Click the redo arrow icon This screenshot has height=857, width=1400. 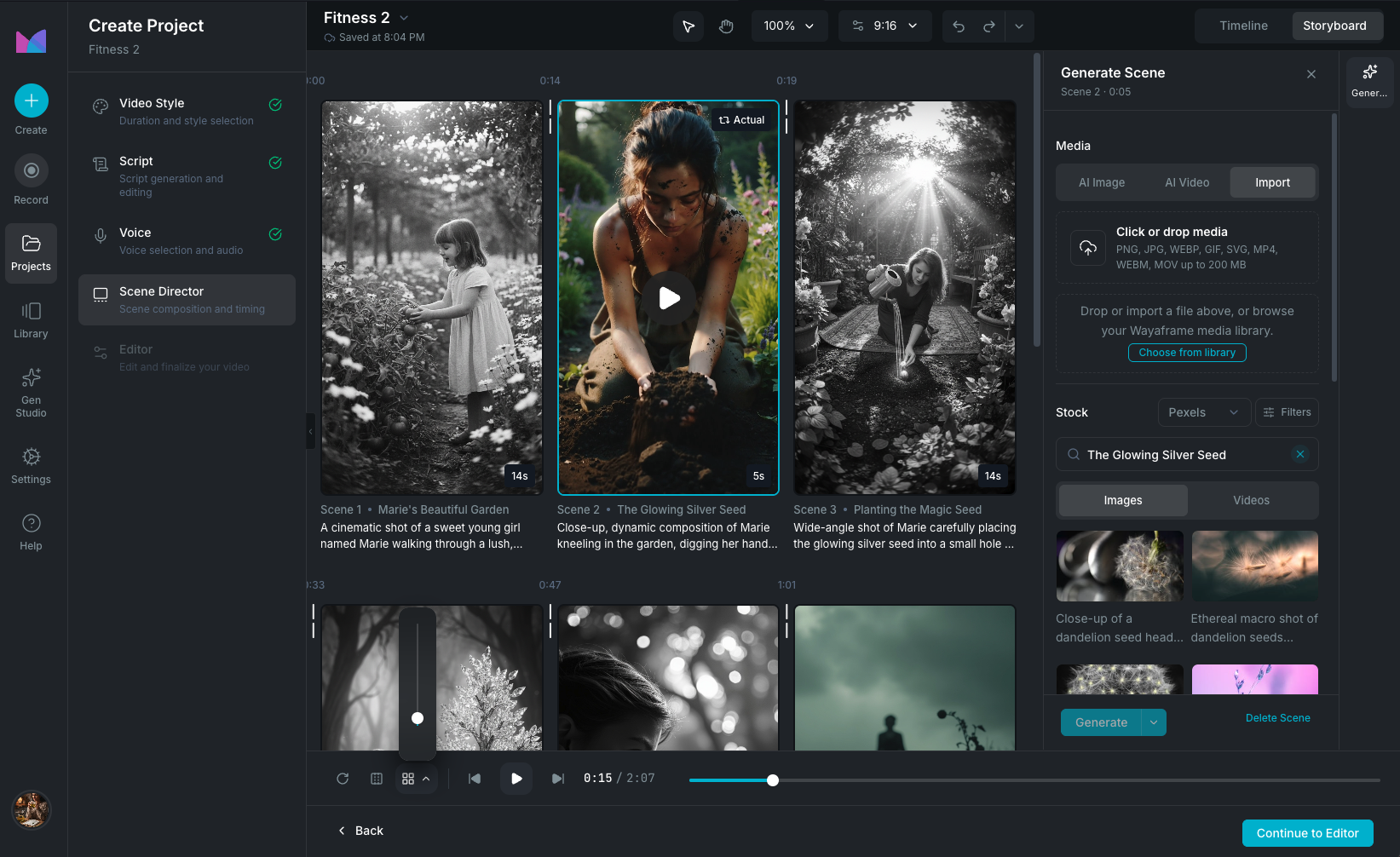coord(989,26)
